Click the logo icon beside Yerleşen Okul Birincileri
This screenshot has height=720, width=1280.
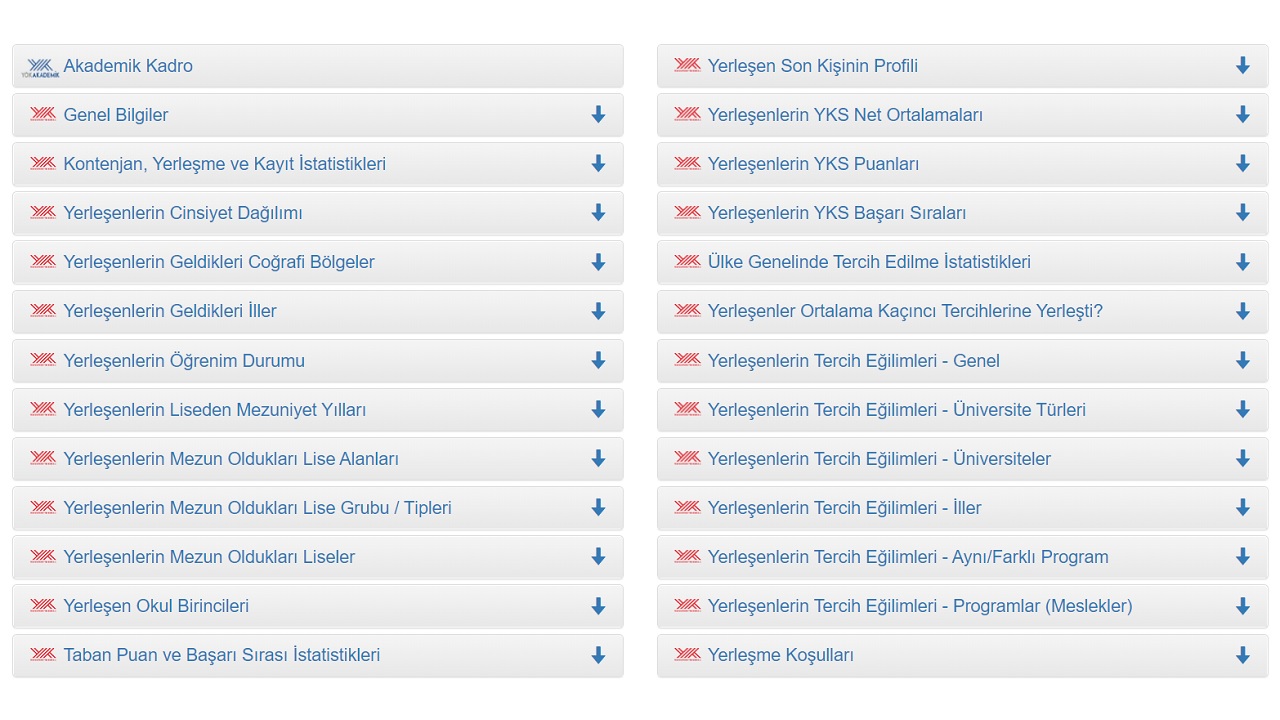[x=43, y=605]
